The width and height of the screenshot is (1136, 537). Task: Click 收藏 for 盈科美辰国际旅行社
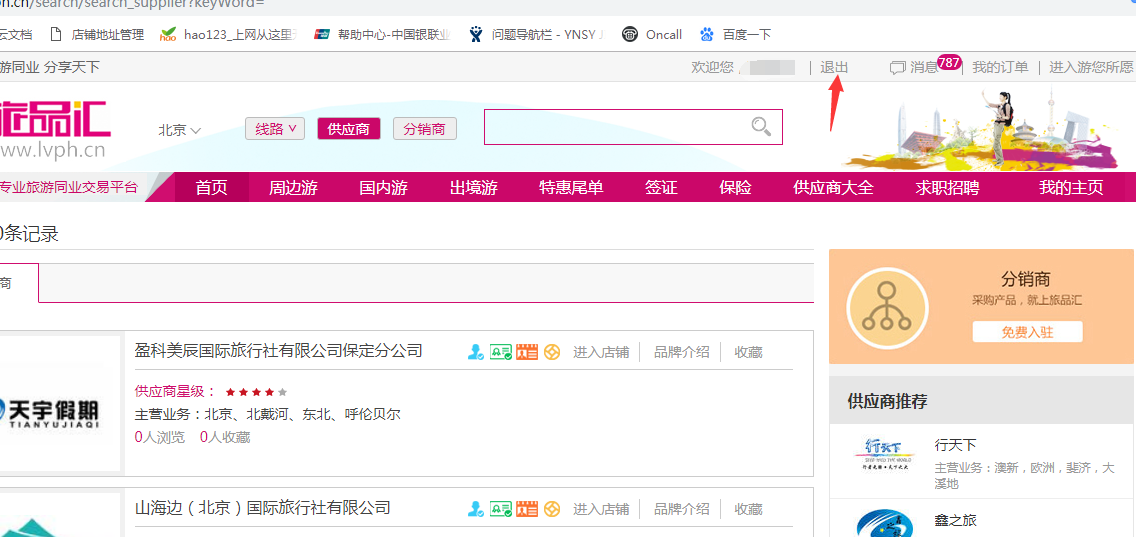point(748,352)
